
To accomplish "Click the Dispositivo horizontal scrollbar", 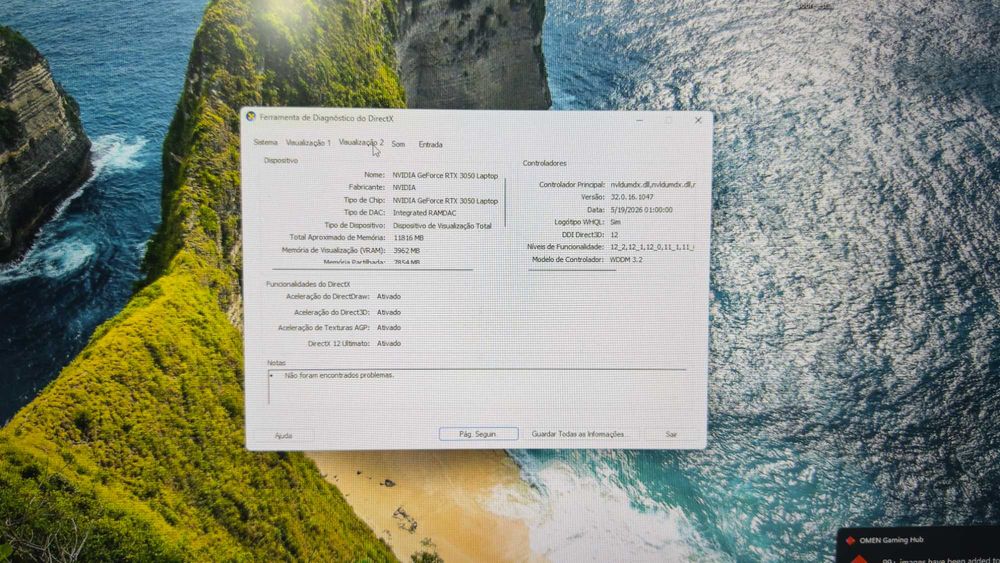I will [x=372, y=270].
